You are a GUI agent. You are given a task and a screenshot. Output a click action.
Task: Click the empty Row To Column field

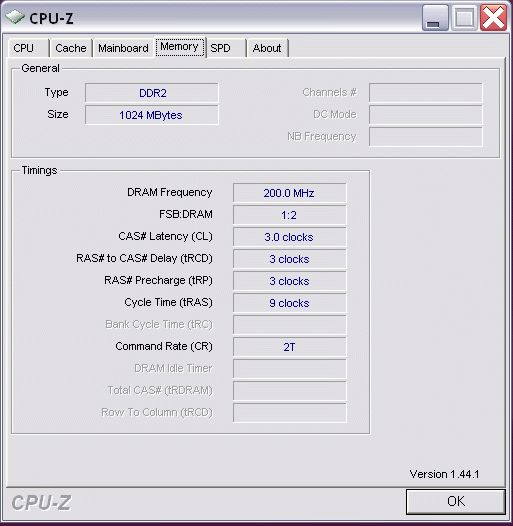pyautogui.click(x=290, y=413)
